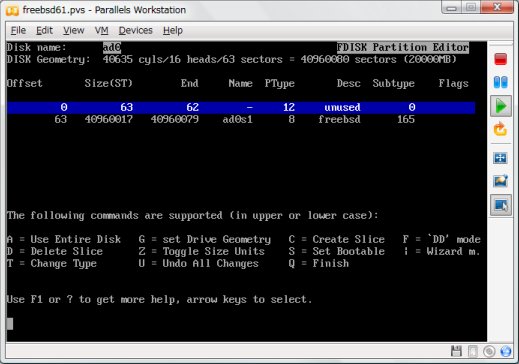Click the hard disk status icon
The width and height of the screenshot is (519, 364).
click(473, 351)
